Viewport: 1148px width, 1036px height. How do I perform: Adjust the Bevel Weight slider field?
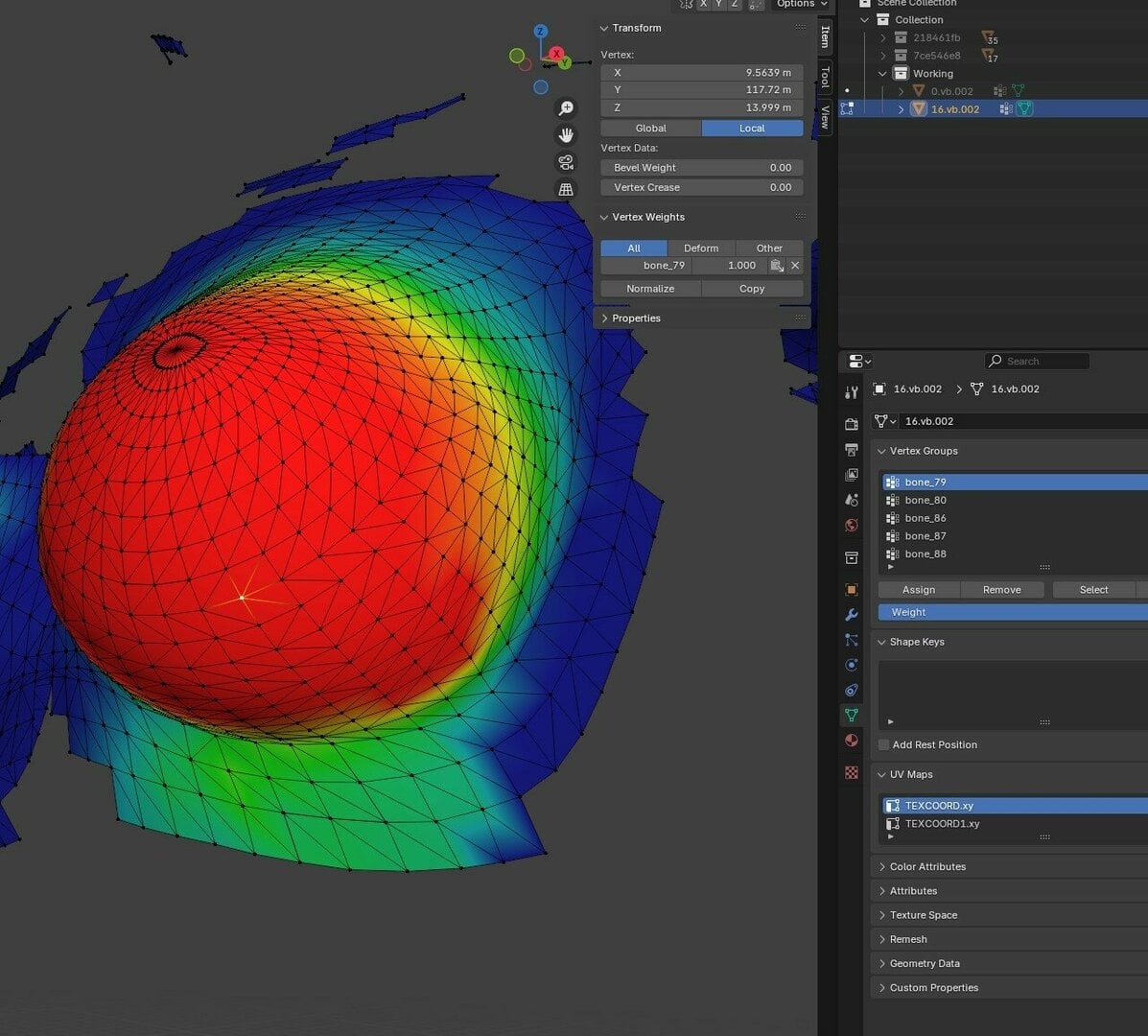702,168
